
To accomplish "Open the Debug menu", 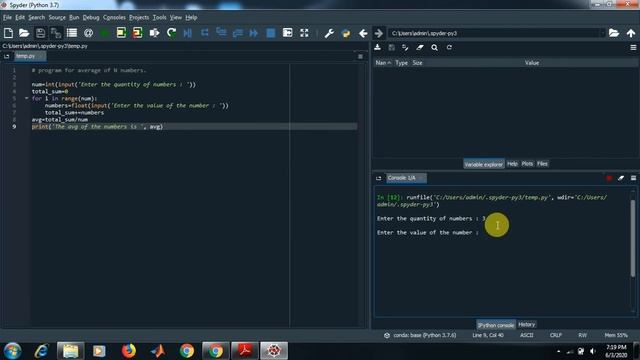I will 91,18.
